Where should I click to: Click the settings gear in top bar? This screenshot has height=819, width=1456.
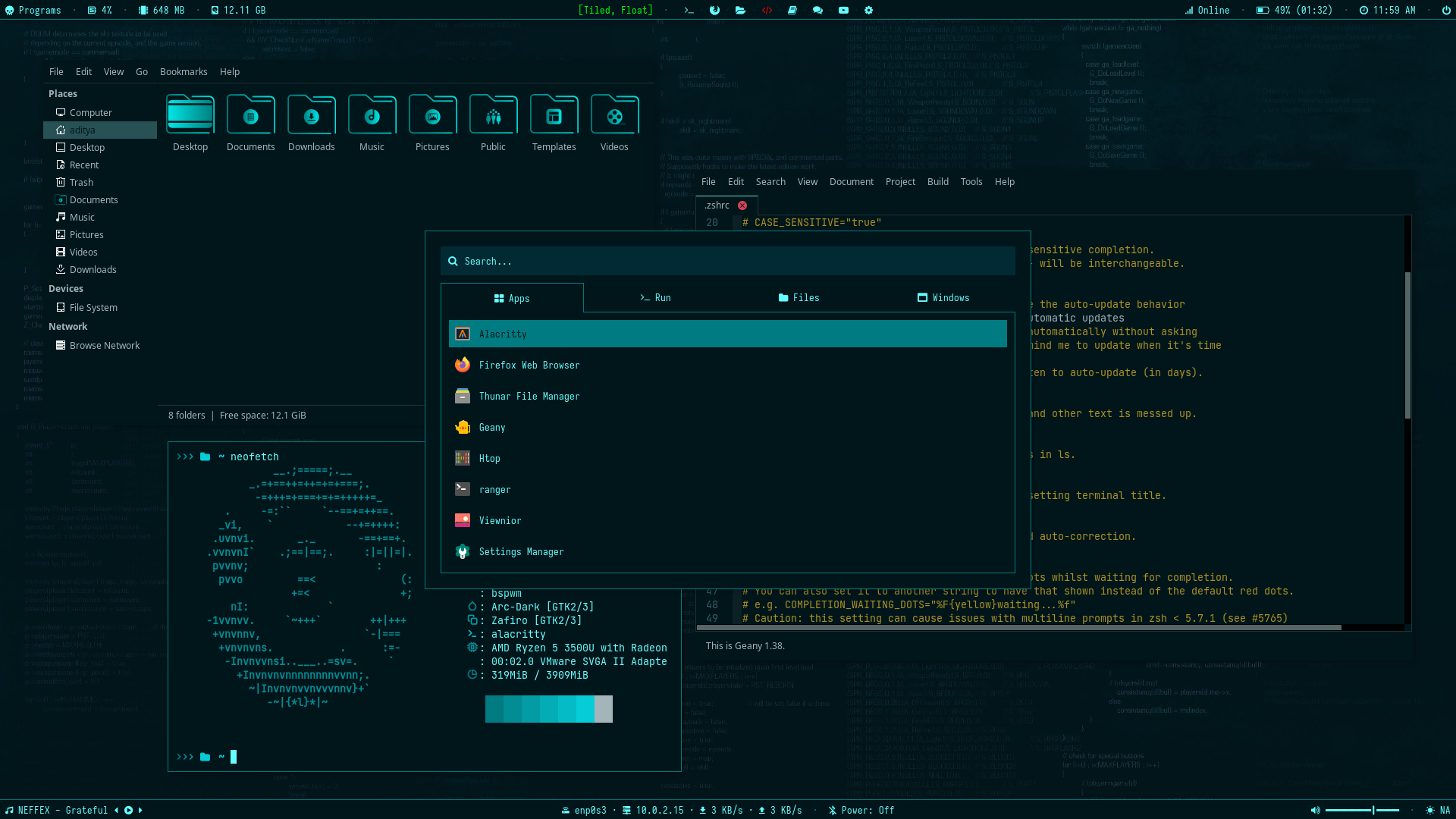point(869,11)
